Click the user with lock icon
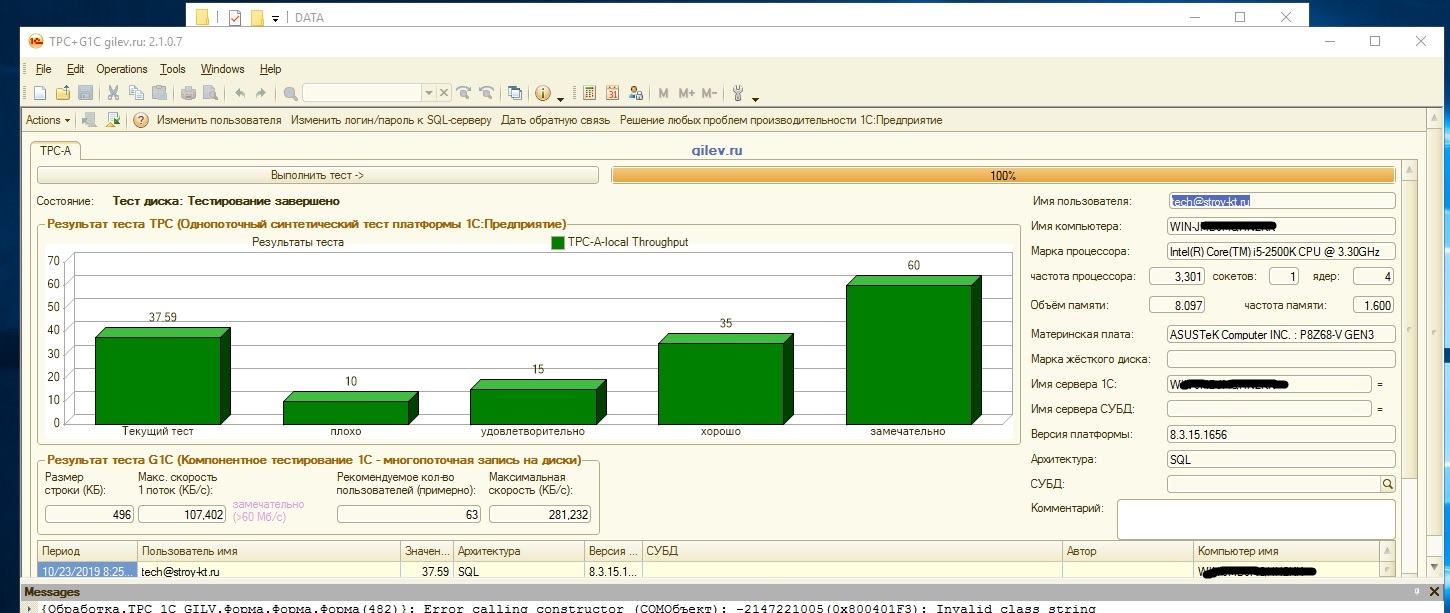This screenshot has height=613, width=1450. (x=636, y=93)
